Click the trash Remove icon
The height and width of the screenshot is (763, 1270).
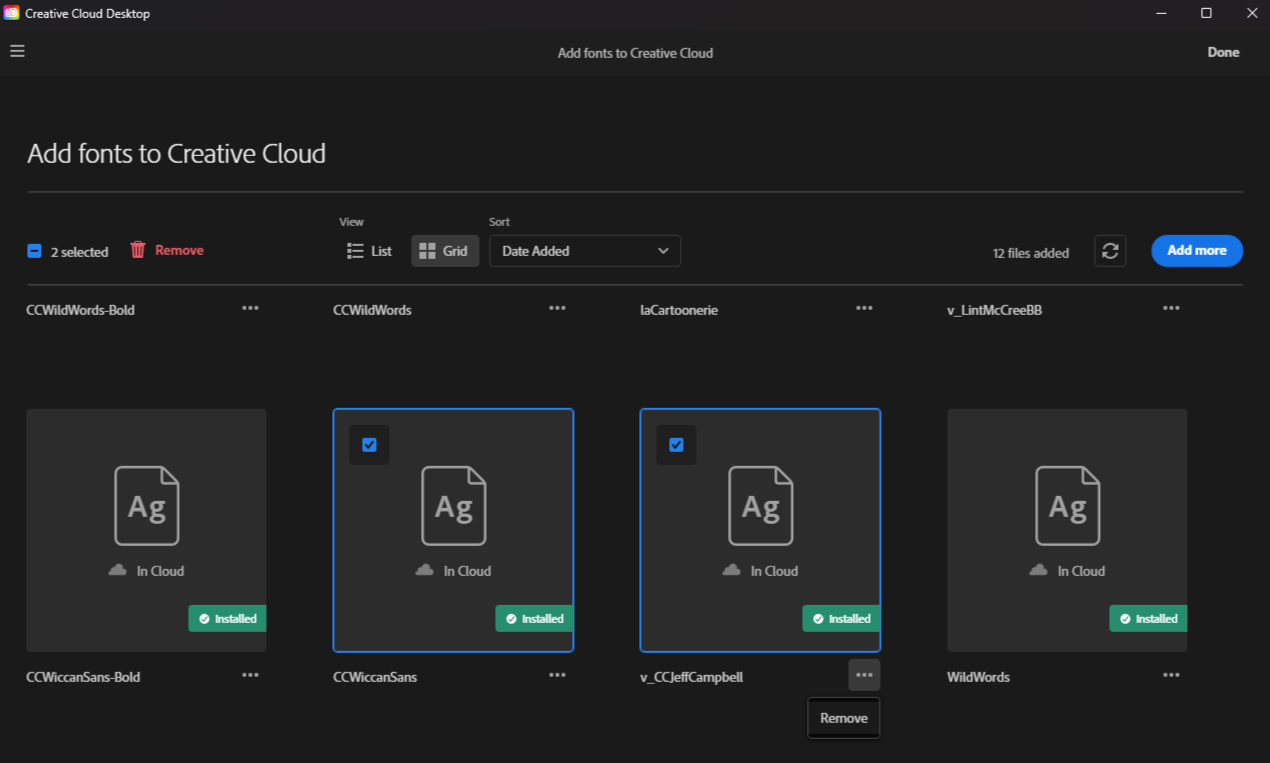click(x=137, y=251)
